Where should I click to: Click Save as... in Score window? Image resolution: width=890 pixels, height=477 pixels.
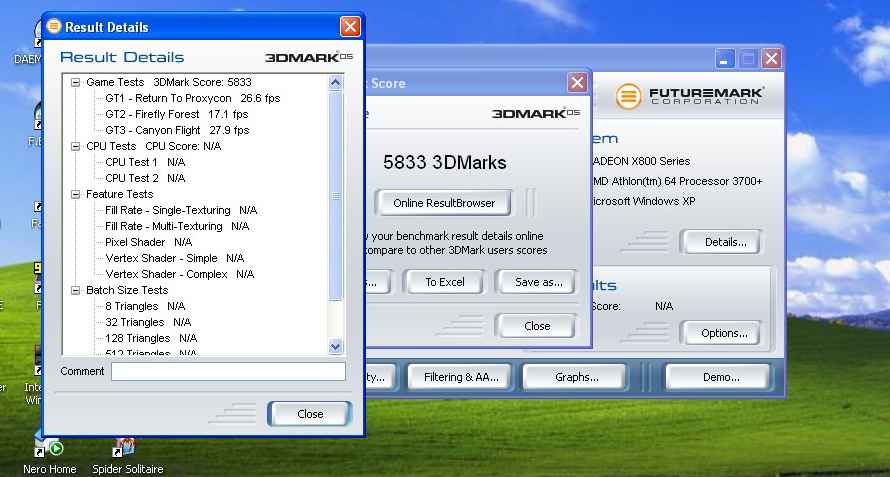pyautogui.click(x=538, y=282)
